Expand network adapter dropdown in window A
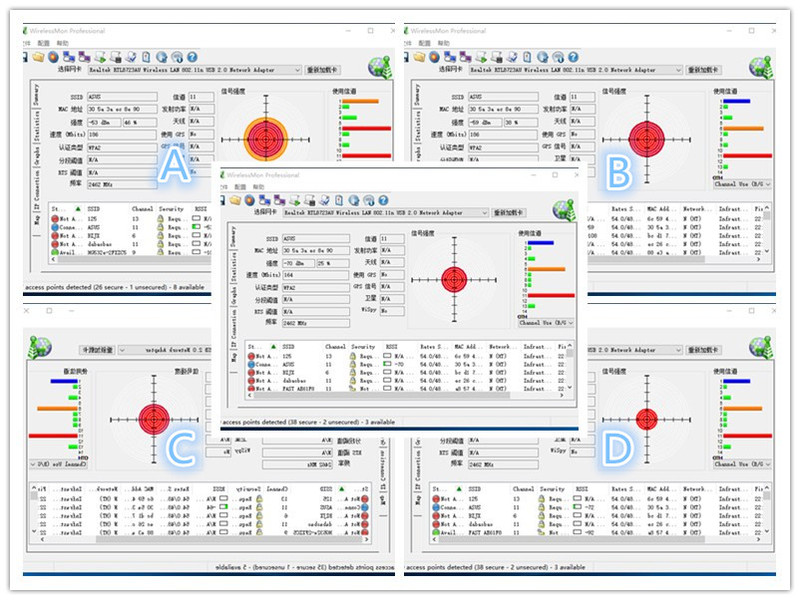Viewport: 800px width, 600px height. coord(297,70)
